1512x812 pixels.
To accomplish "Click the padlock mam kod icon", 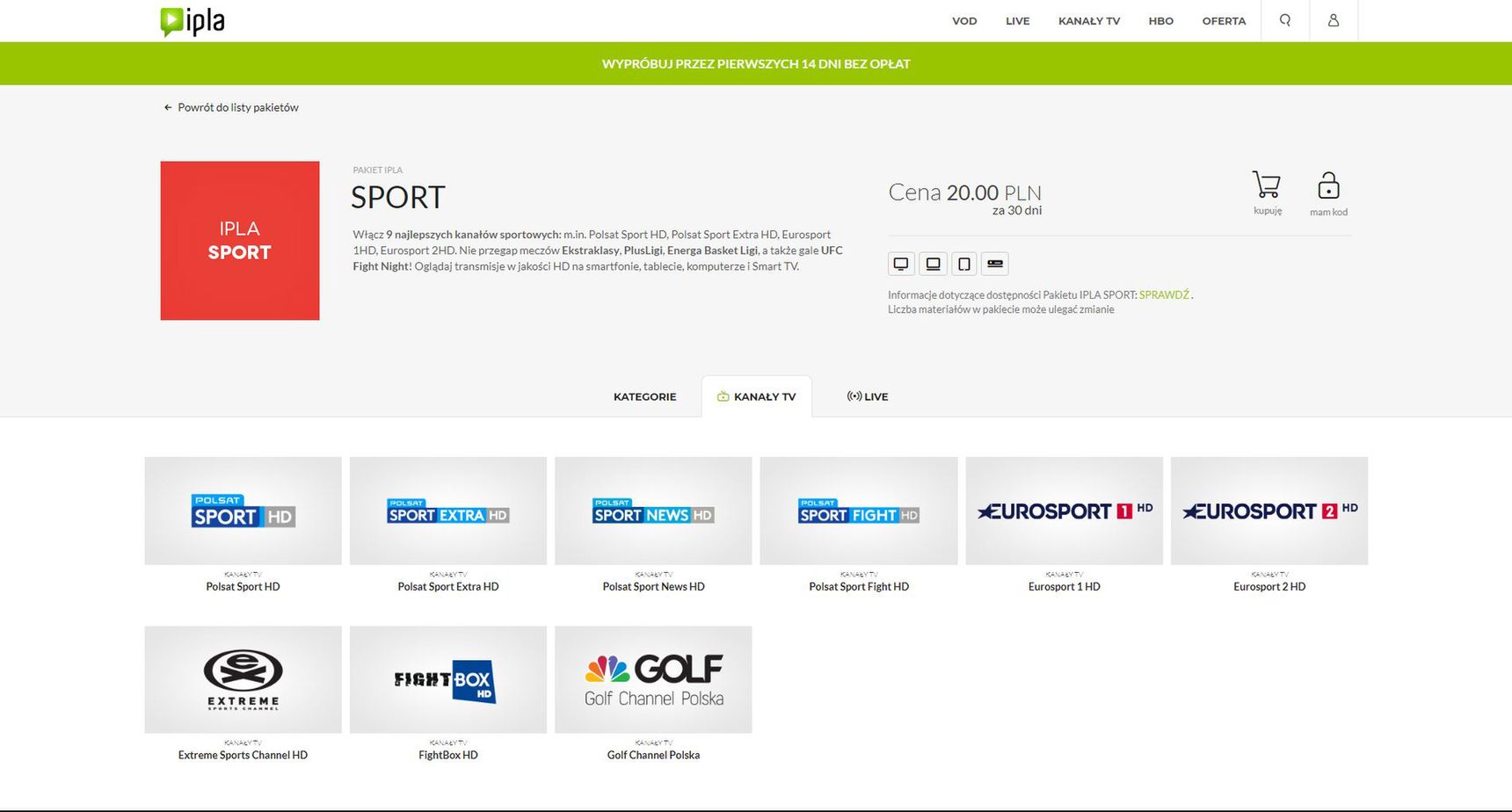I will (1328, 185).
